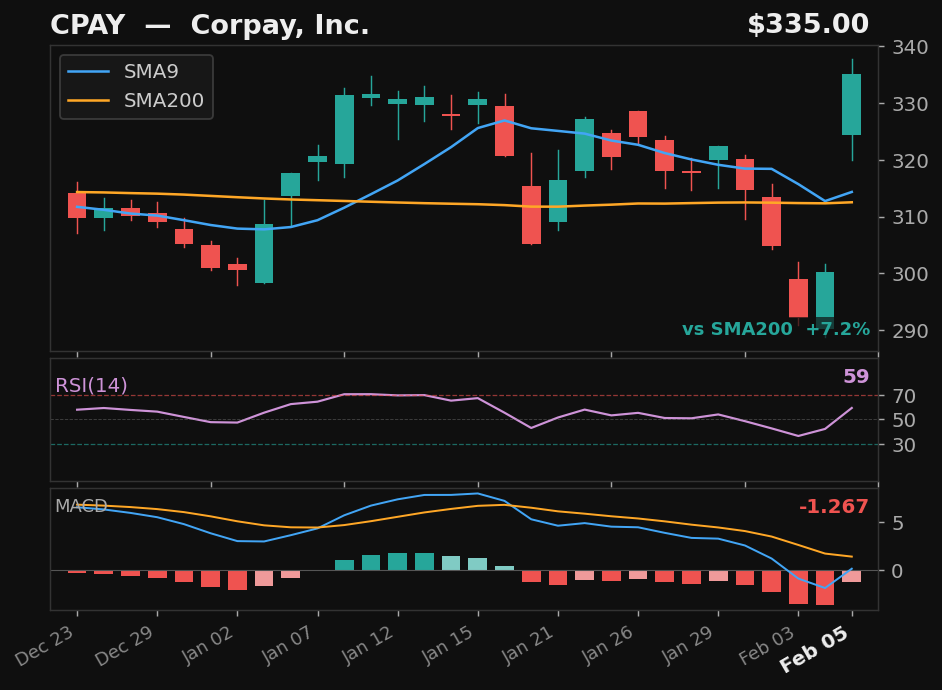The width and height of the screenshot is (942, 690).
Task: Click the Jan 02 date label
Action: pos(206,644)
